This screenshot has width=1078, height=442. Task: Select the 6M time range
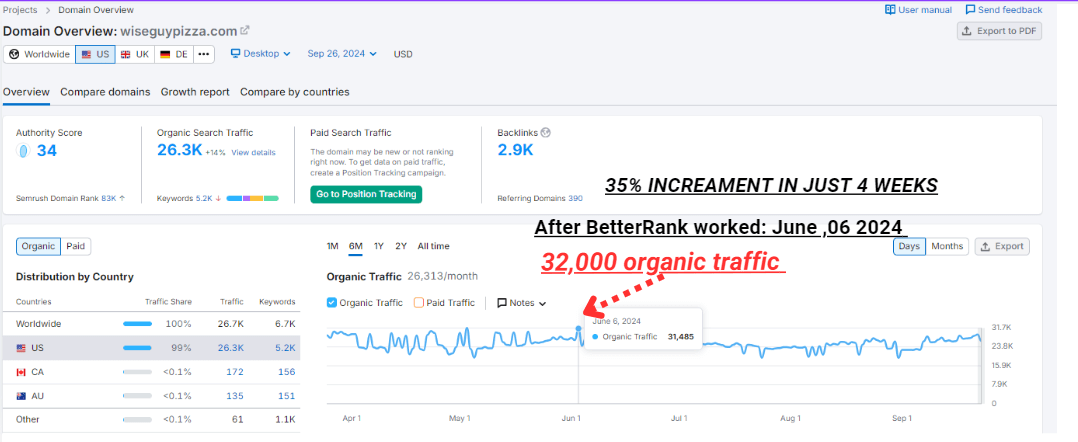[x=355, y=246]
